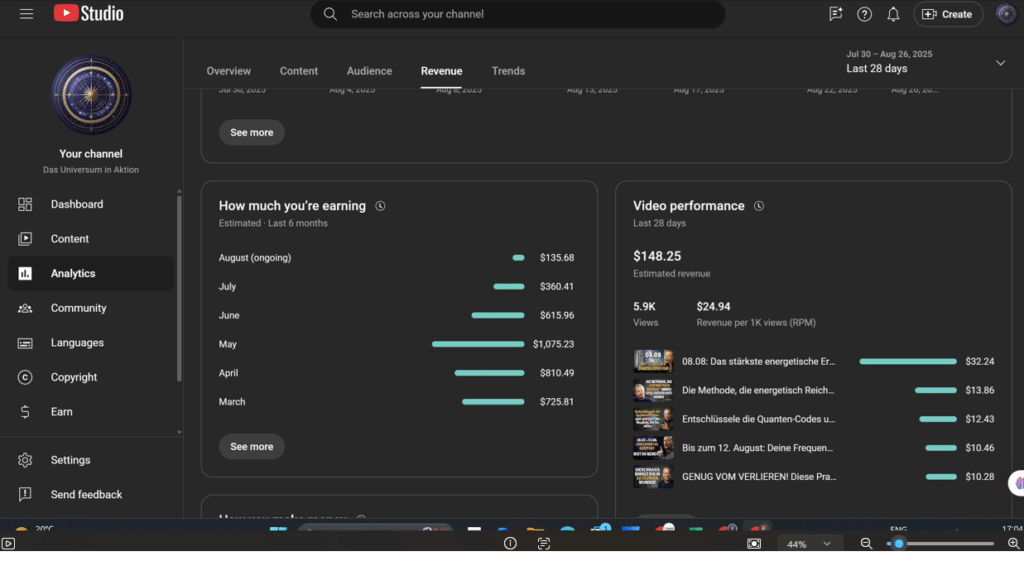Open Dashboard in the sidebar
Image resolution: width=1024 pixels, height=585 pixels.
pyautogui.click(x=91, y=204)
